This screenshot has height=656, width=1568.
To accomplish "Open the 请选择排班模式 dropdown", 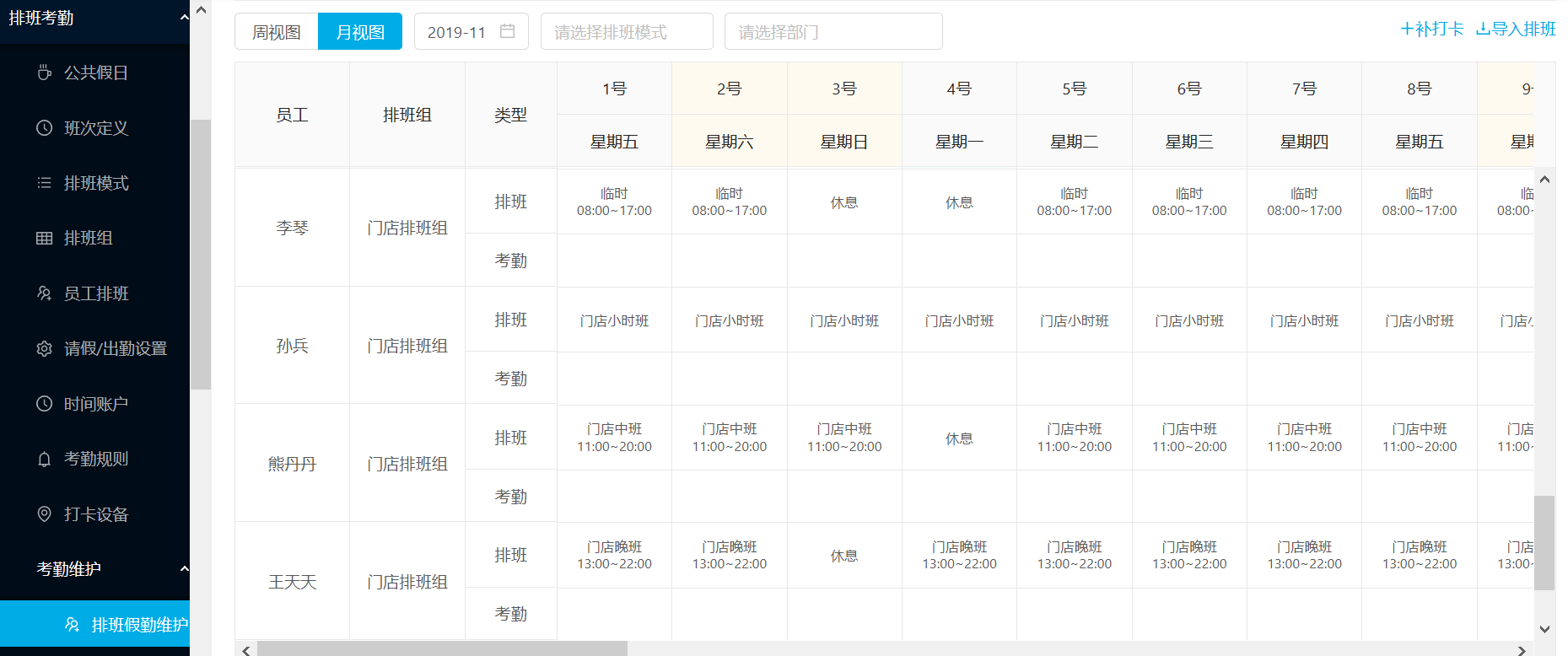I will [627, 31].
